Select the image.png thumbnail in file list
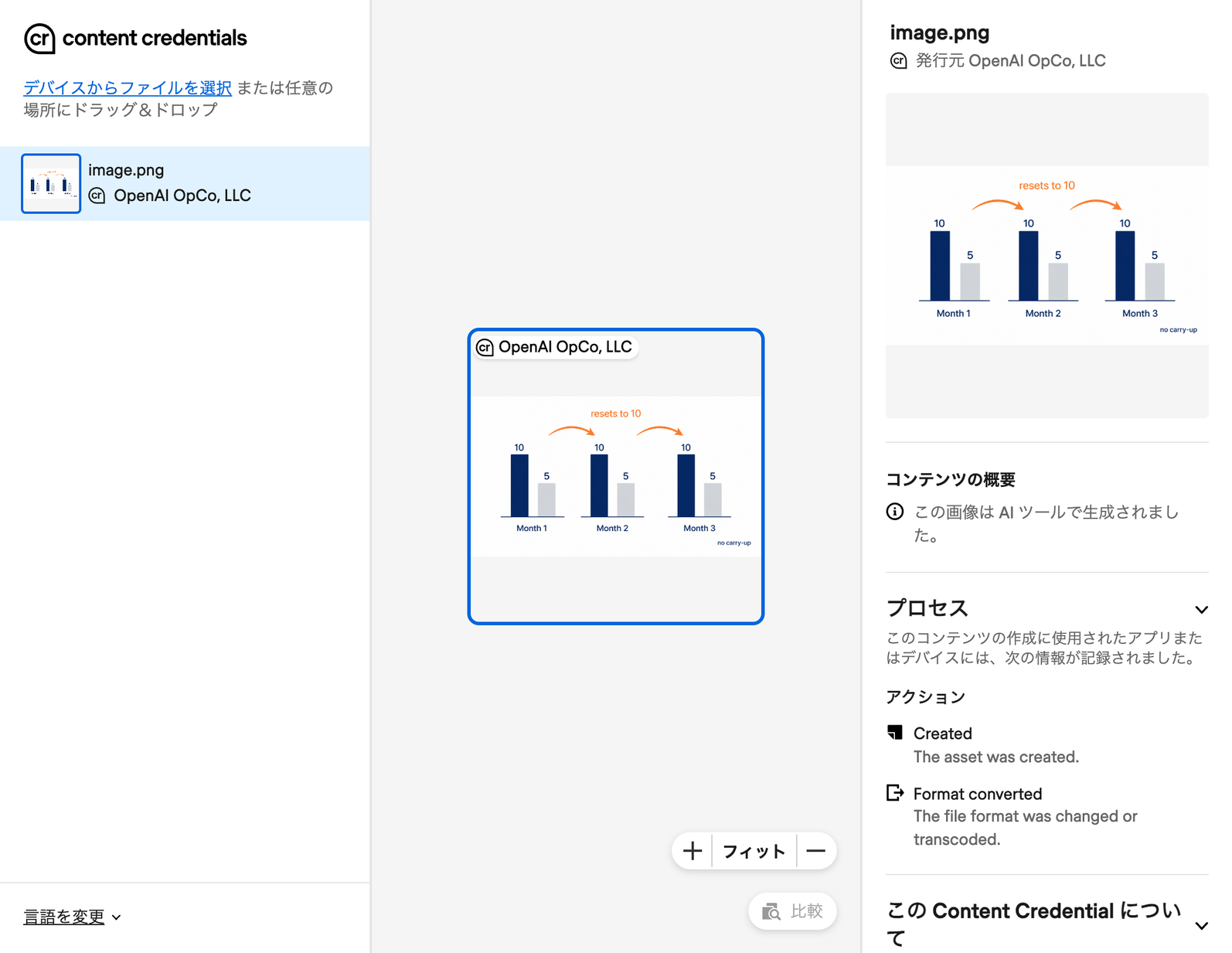 click(51, 183)
